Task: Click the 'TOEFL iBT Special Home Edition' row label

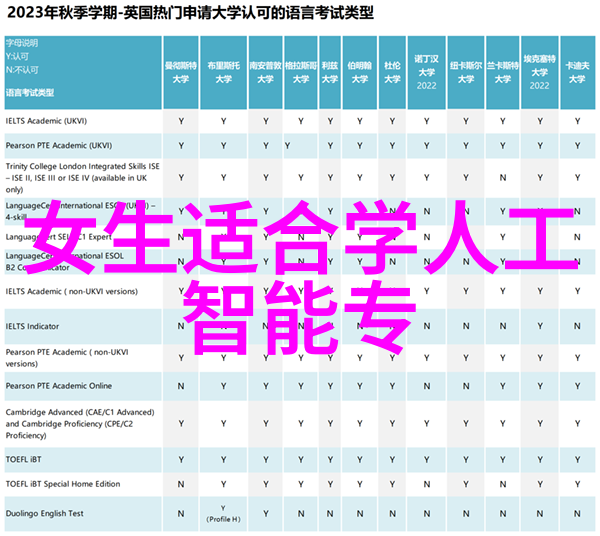Action: 63,484
